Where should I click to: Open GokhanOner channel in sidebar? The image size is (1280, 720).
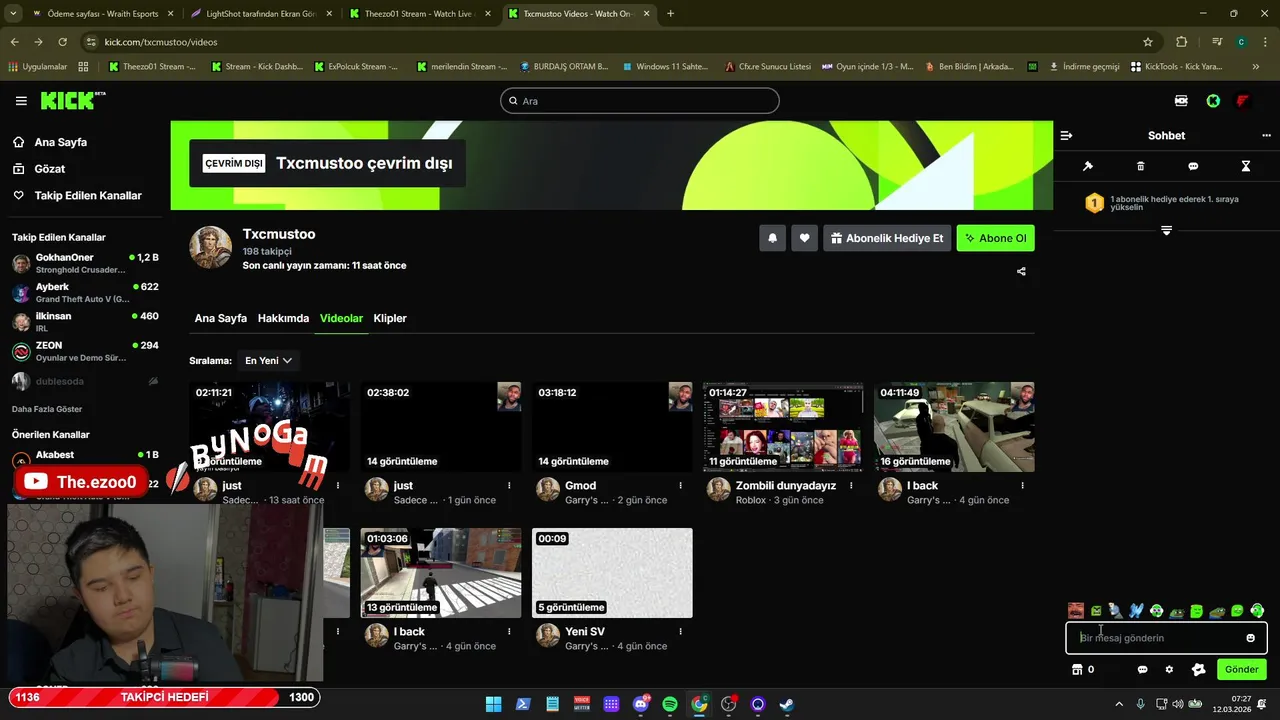(x=85, y=263)
